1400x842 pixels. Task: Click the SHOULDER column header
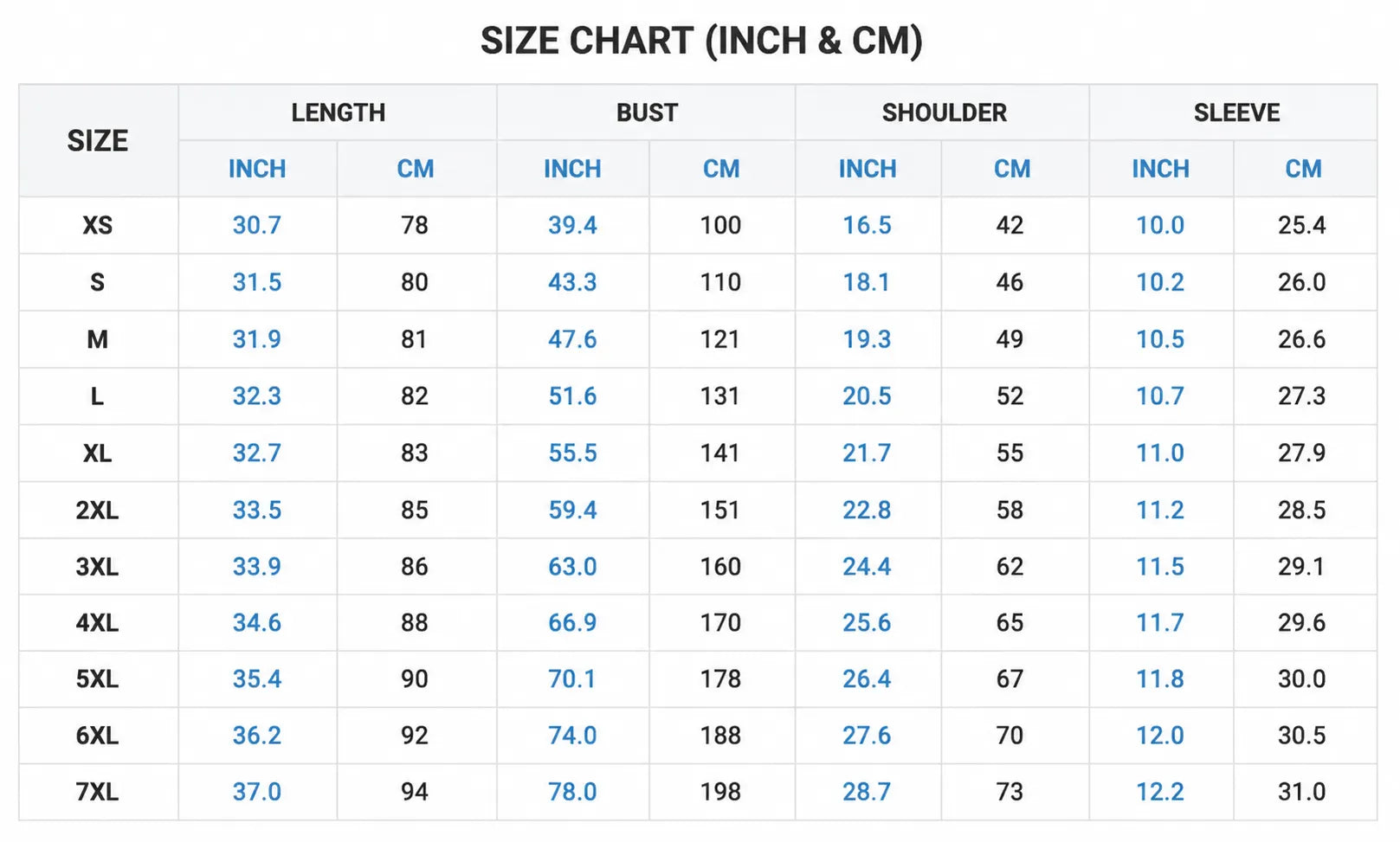[944, 112]
